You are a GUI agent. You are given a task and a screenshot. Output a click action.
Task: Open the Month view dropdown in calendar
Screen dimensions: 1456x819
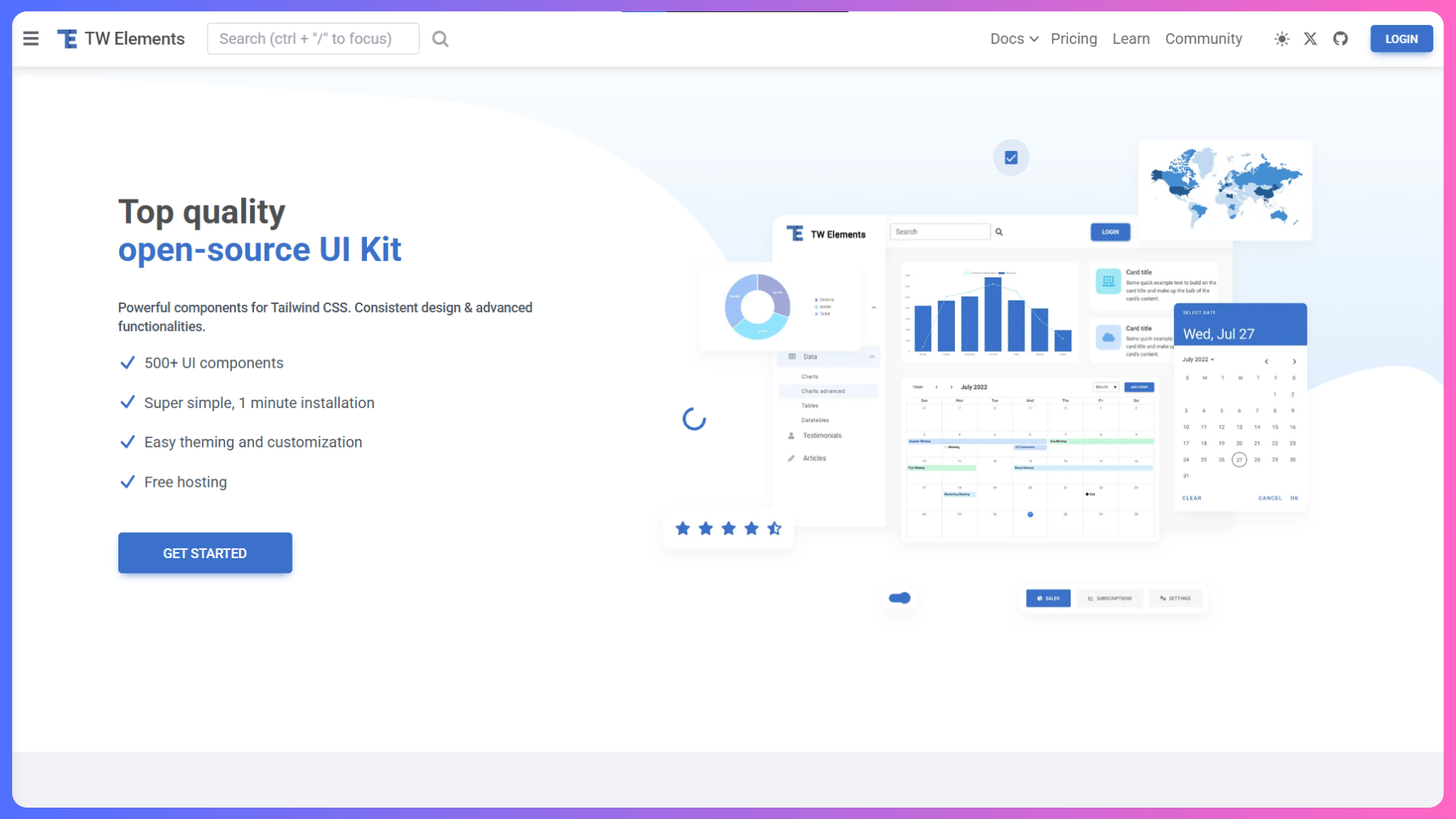click(x=1106, y=388)
